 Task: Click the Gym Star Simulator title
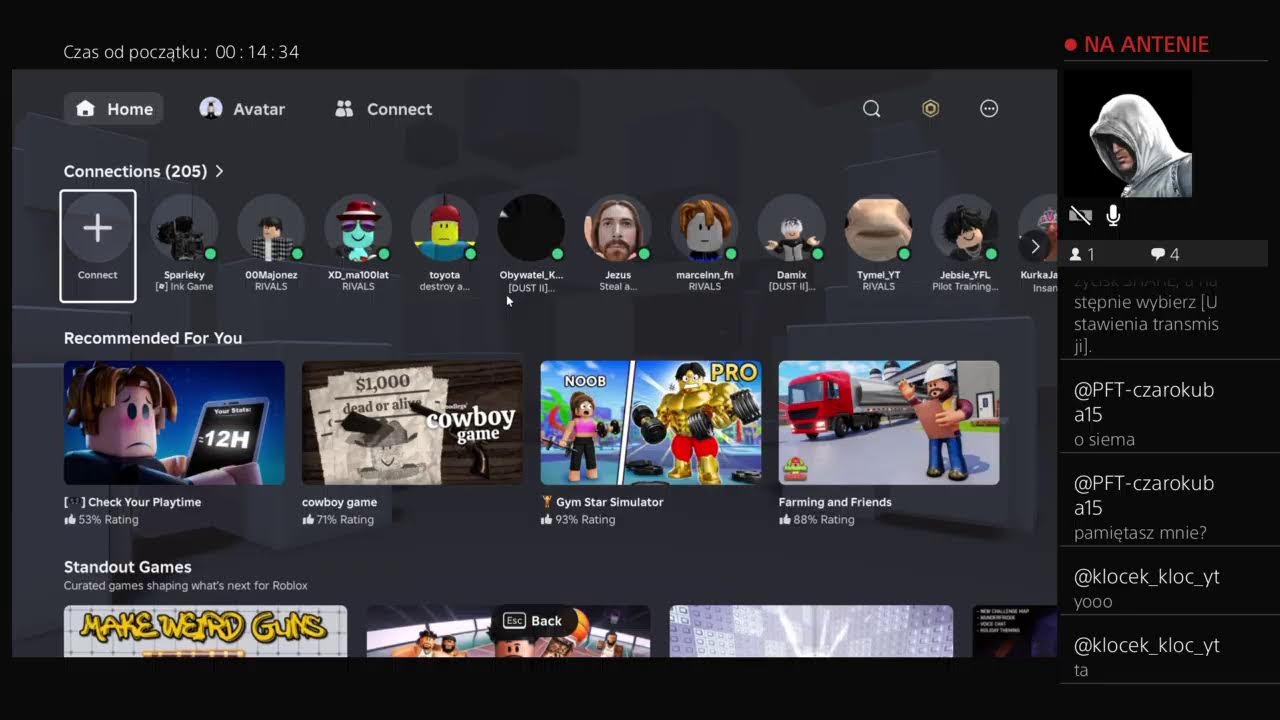coord(602,502)
